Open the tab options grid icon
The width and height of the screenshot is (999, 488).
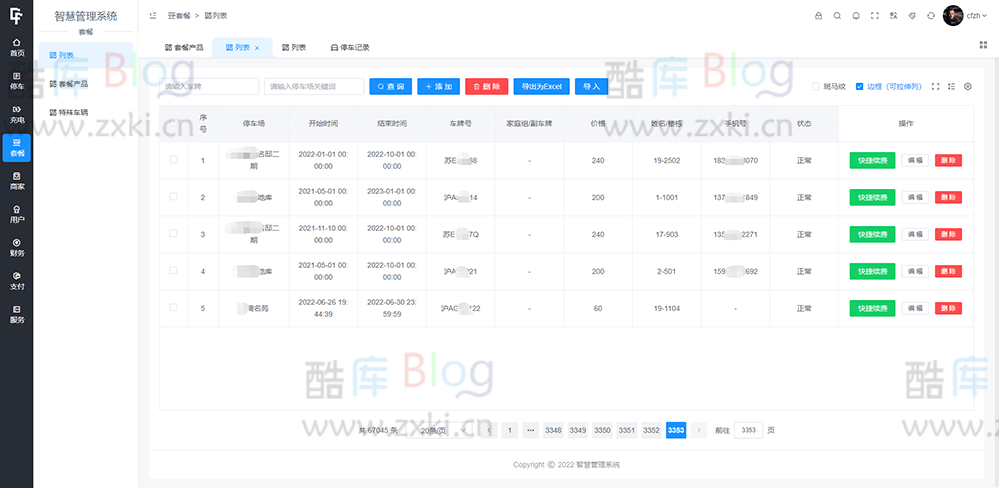click(982, 45)
